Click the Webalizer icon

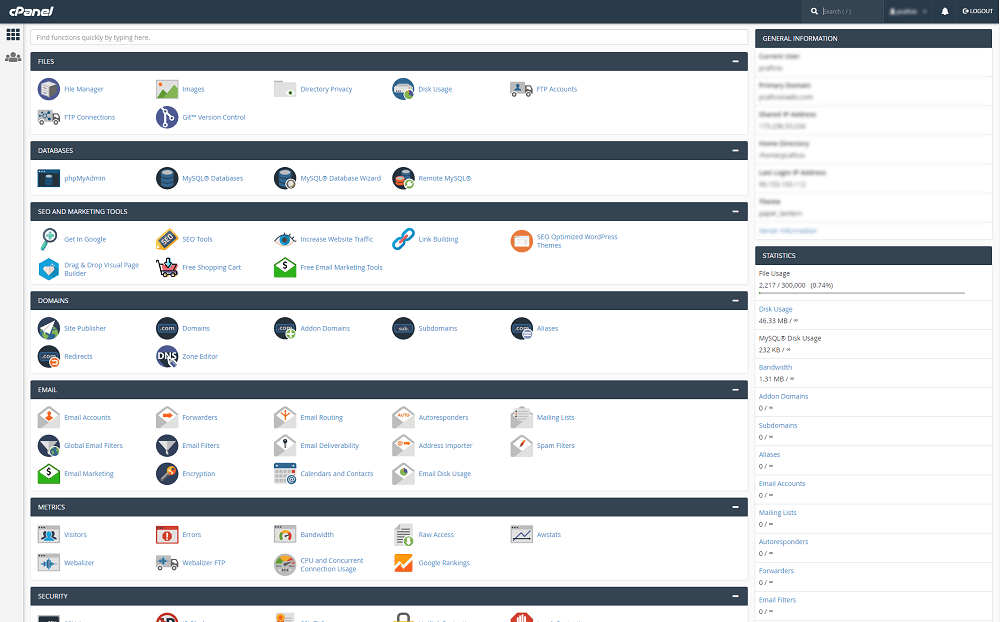pyautogui.click(x=48, y=563)
